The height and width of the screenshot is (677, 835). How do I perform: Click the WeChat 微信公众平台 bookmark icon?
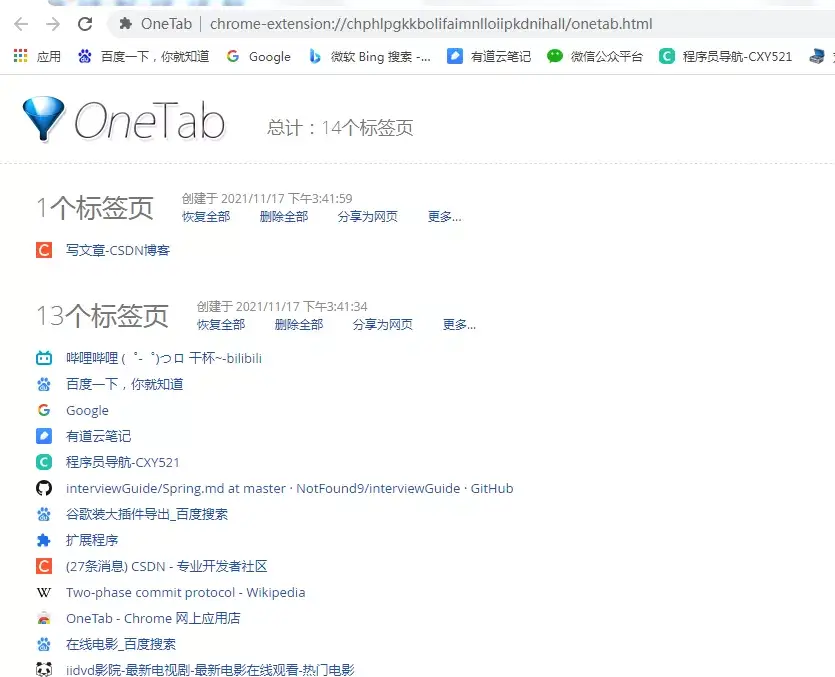(554, 57)
